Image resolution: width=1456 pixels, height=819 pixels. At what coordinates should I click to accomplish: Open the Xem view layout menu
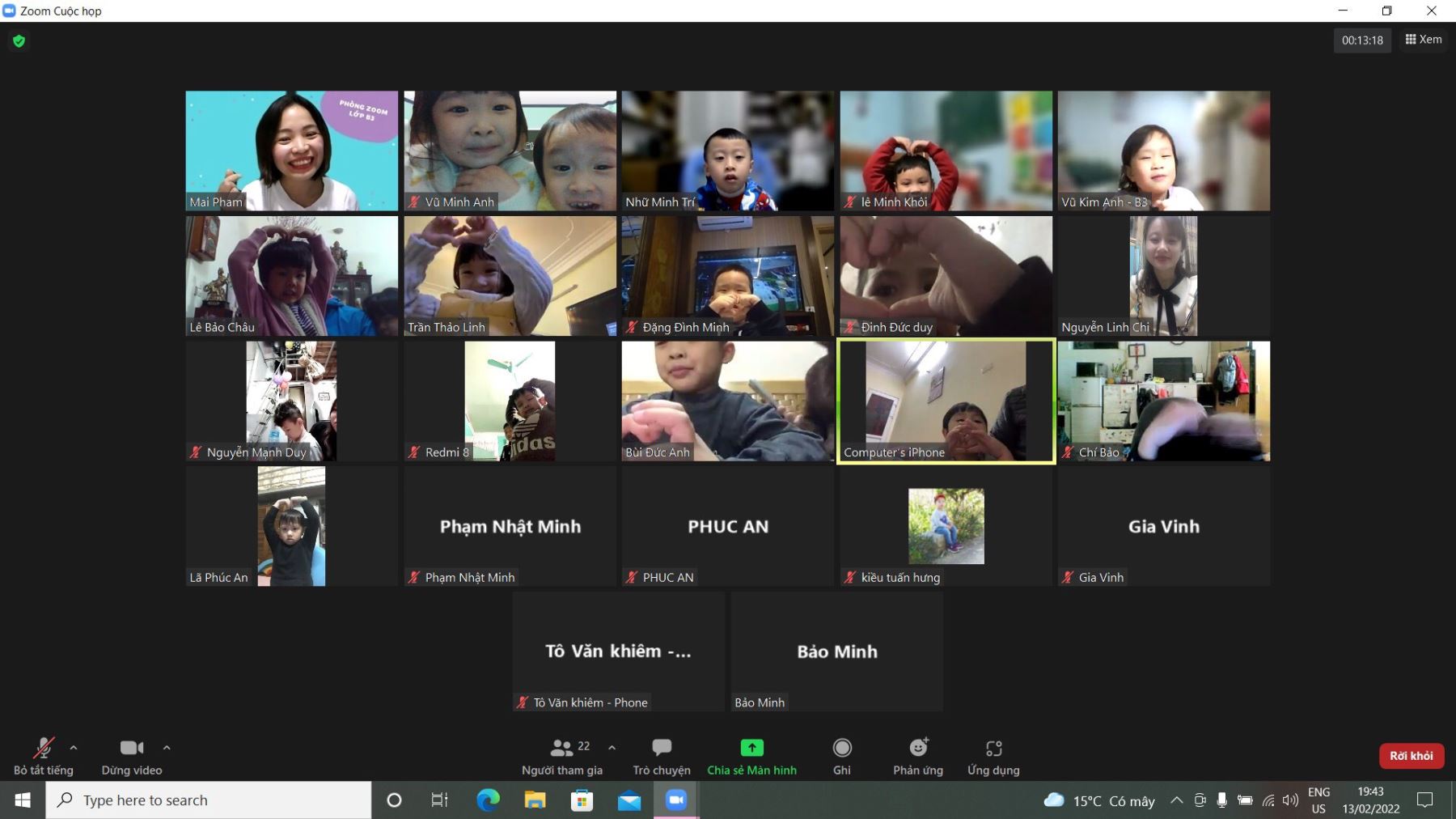1423,40
